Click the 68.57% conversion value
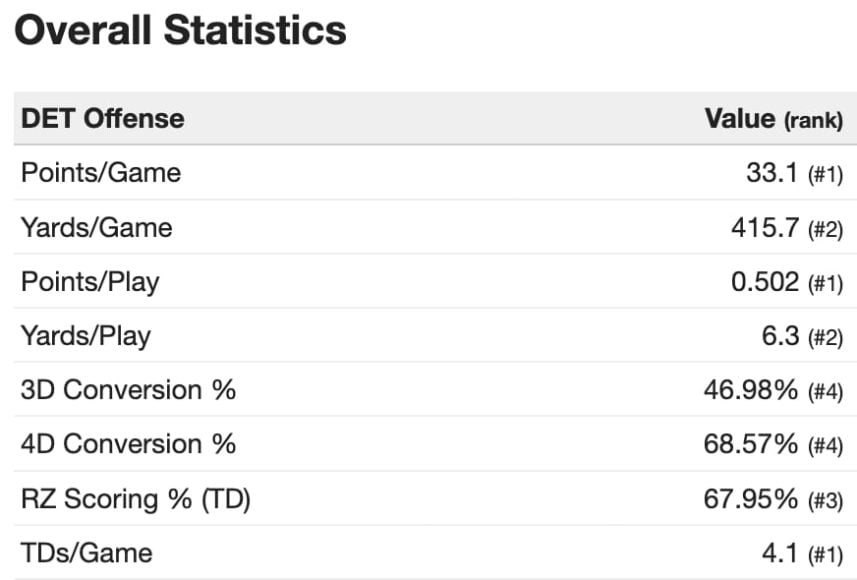 (x=751, y=444)
